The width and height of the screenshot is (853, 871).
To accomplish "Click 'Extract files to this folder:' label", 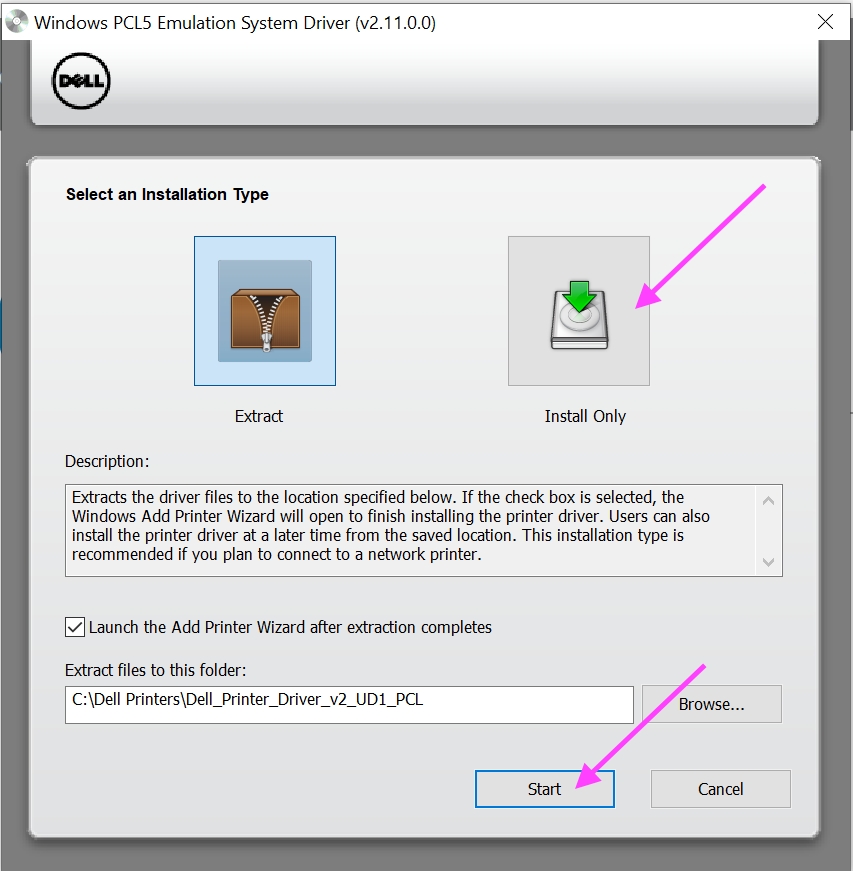I will tap(155, 670).
